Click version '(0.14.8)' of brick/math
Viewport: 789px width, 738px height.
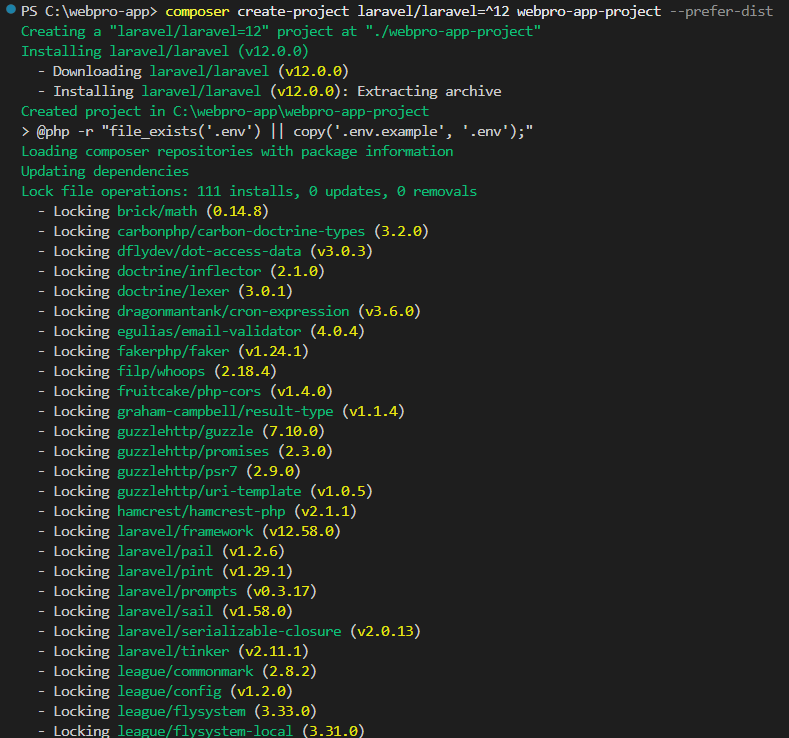tap(238, 211)
